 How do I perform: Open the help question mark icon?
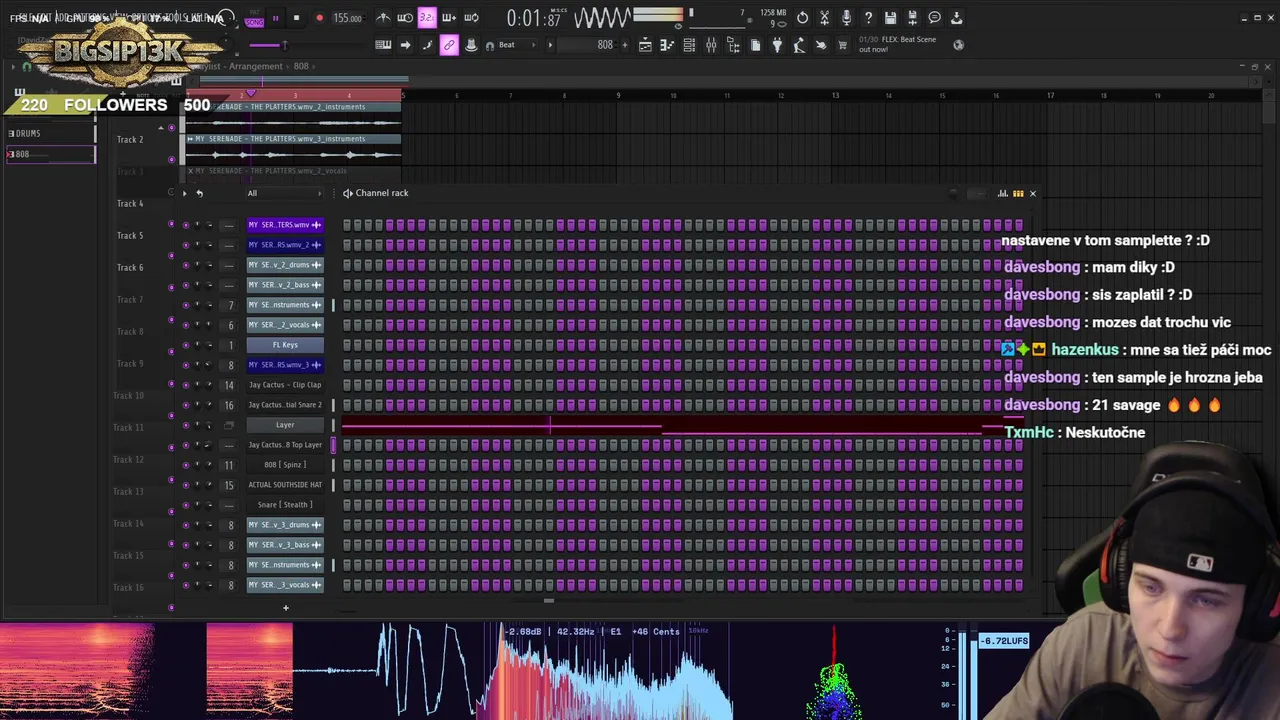coord(868,18)
